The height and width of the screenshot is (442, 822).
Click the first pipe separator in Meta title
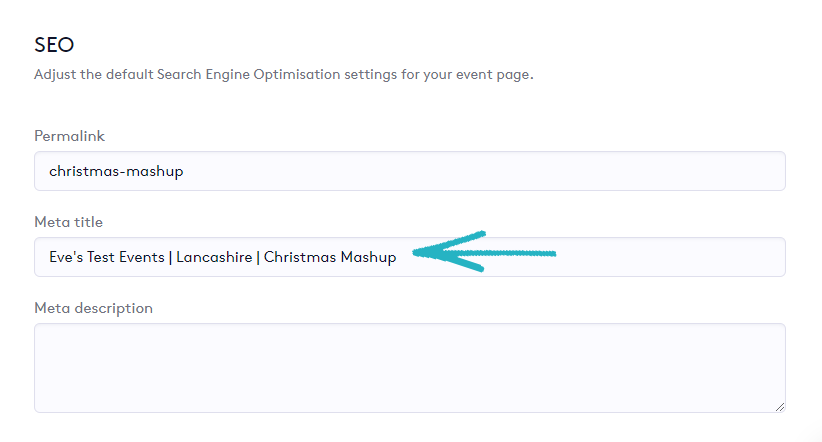171,257
